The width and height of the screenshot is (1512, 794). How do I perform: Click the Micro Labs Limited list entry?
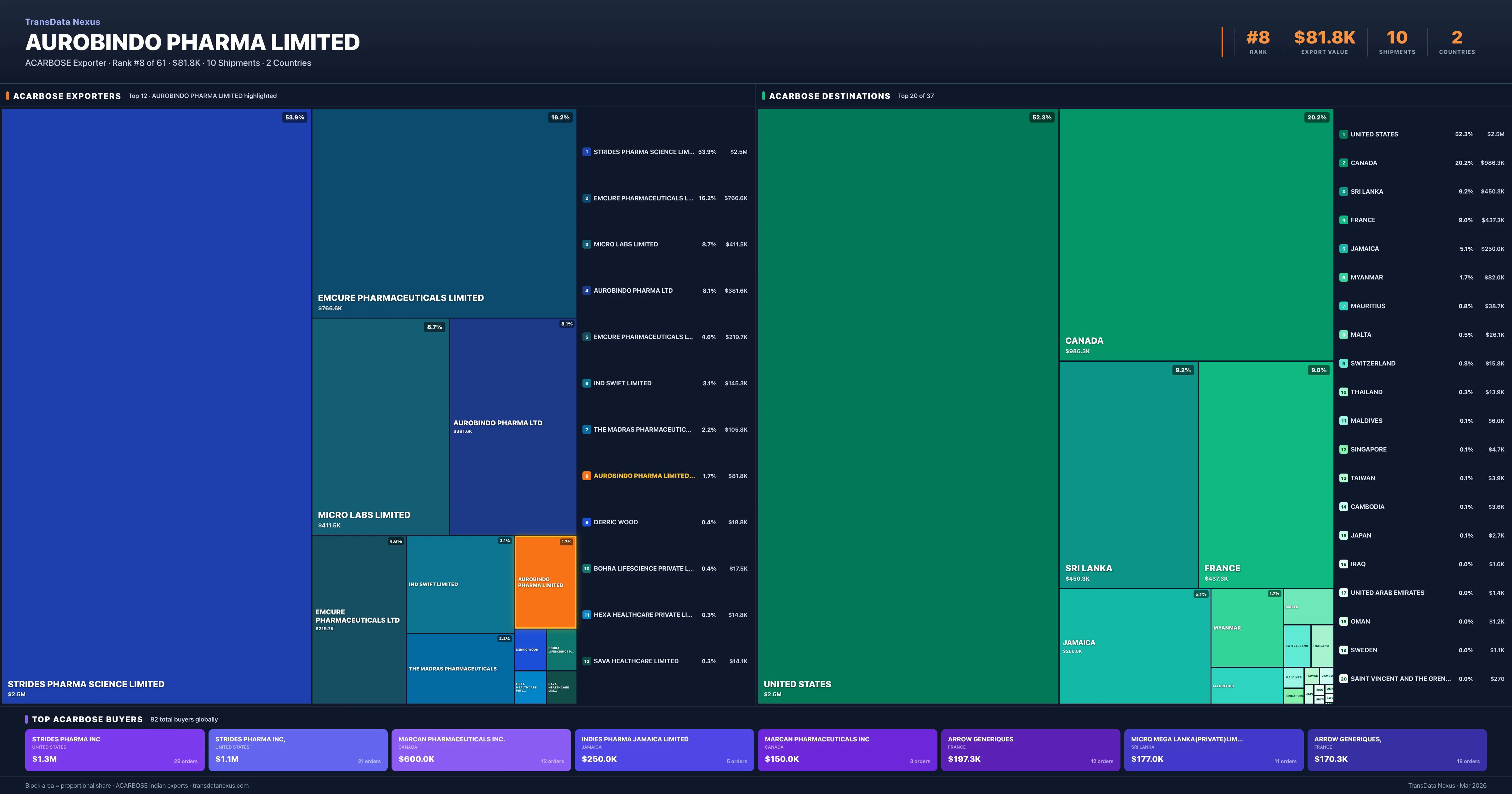click(626, 244)
